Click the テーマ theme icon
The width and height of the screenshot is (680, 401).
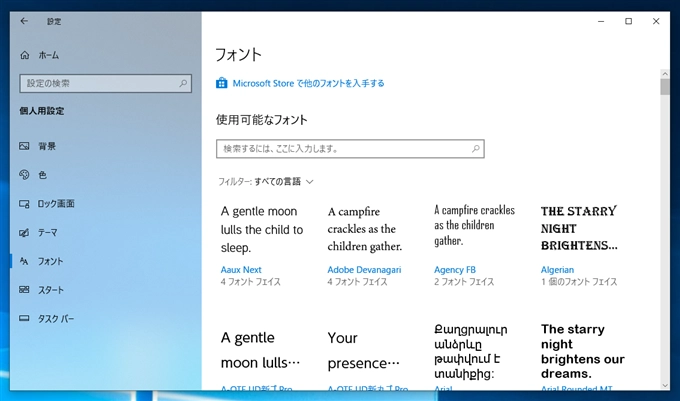click(24, 233)
